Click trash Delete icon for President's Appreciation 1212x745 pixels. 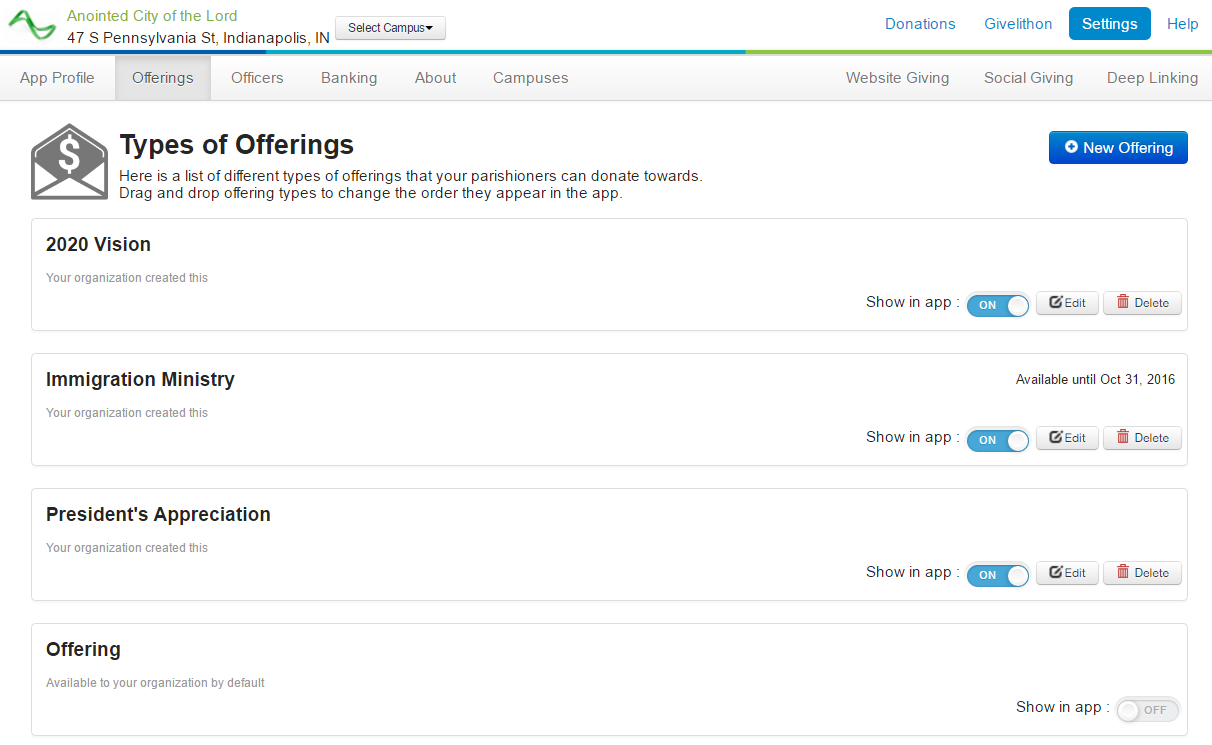[1123, 573]
